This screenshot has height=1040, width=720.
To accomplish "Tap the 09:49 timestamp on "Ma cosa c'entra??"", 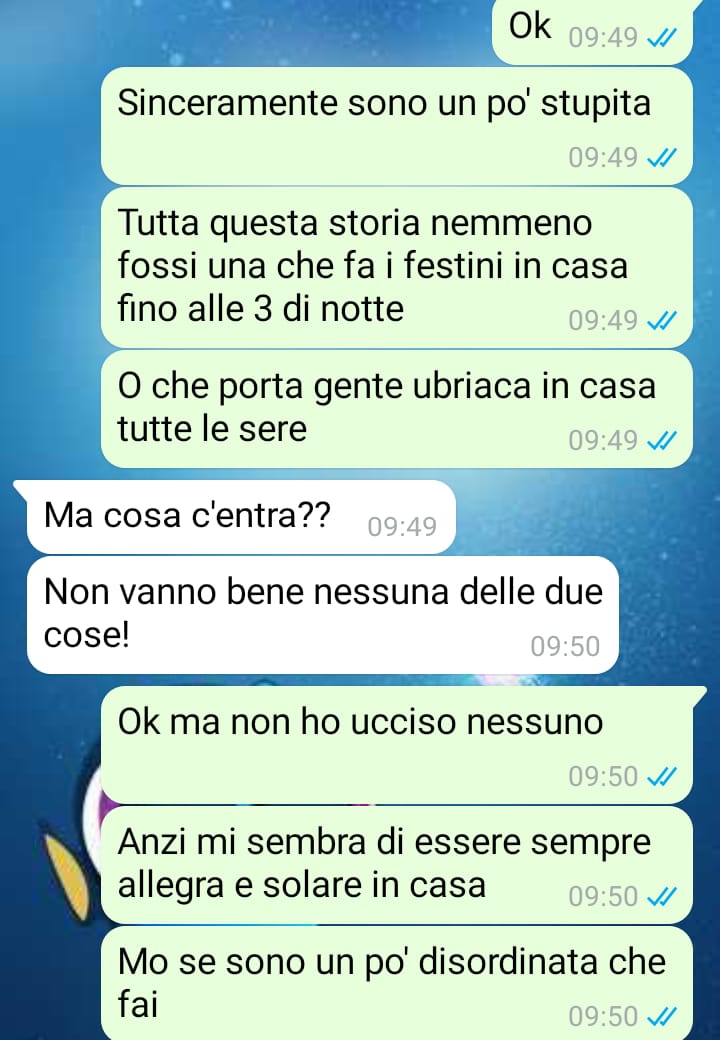I will coord(402,527).
